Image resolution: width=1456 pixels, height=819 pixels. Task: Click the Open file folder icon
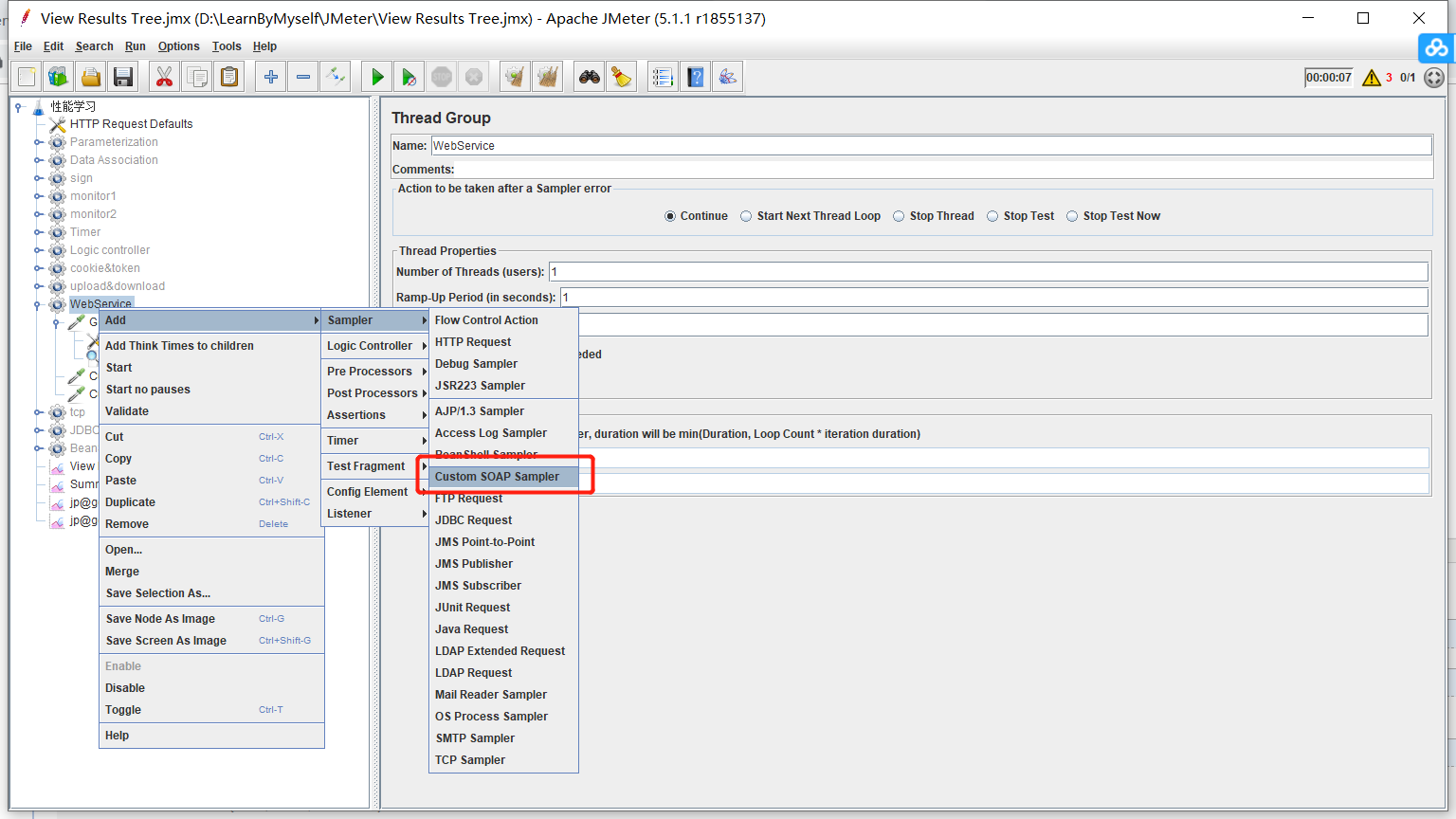[90, 77]
